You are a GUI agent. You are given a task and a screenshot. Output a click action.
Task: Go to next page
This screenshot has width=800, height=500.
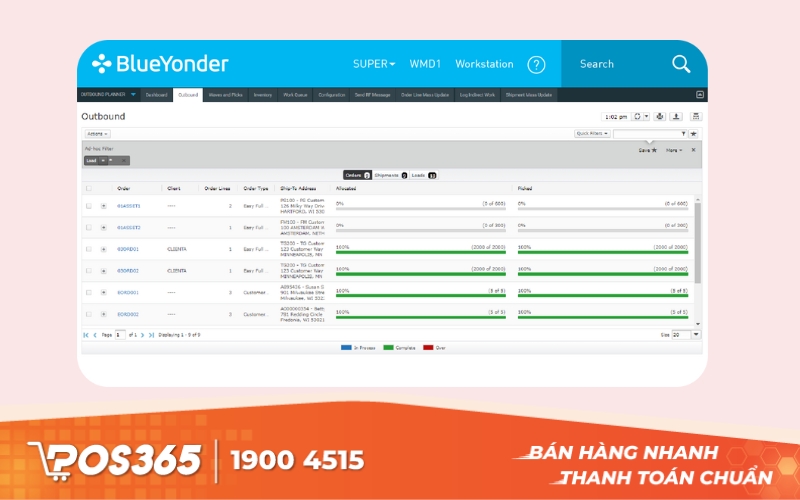click(142, 335)
